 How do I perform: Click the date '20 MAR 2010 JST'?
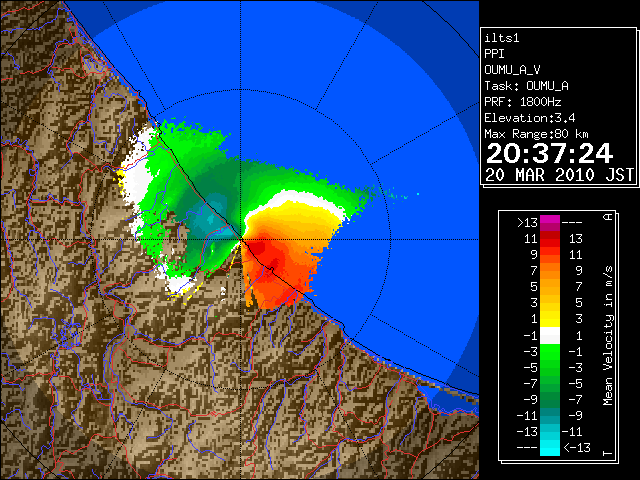point(559,175)
